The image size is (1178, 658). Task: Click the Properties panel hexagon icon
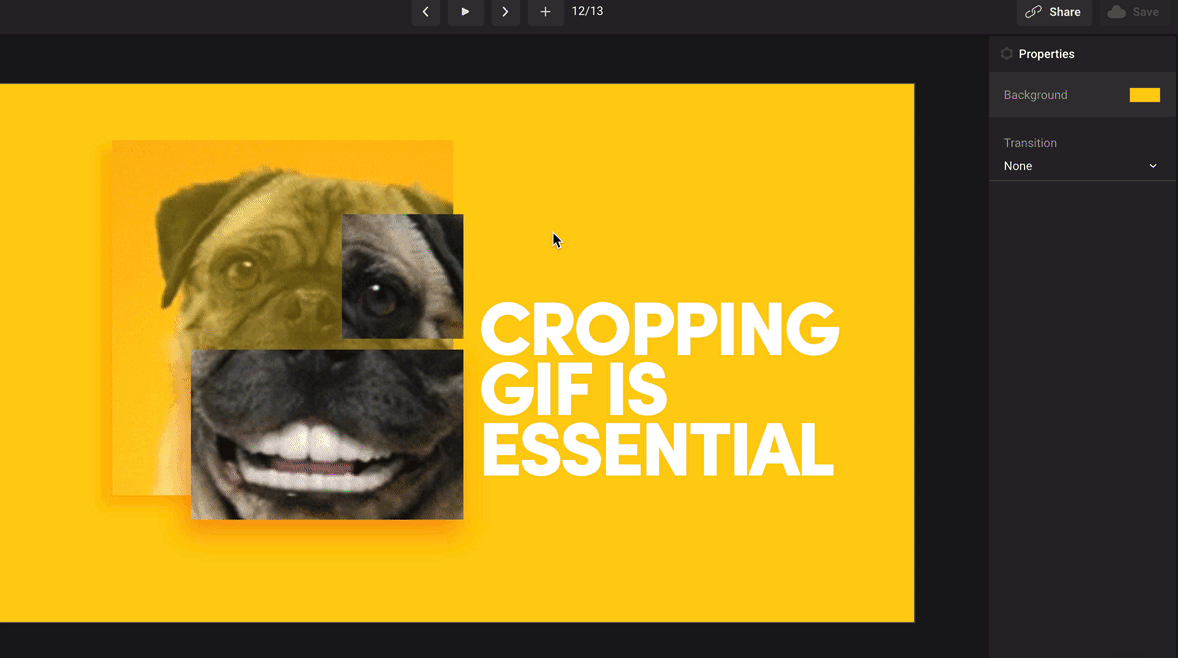pos(1007,54)
